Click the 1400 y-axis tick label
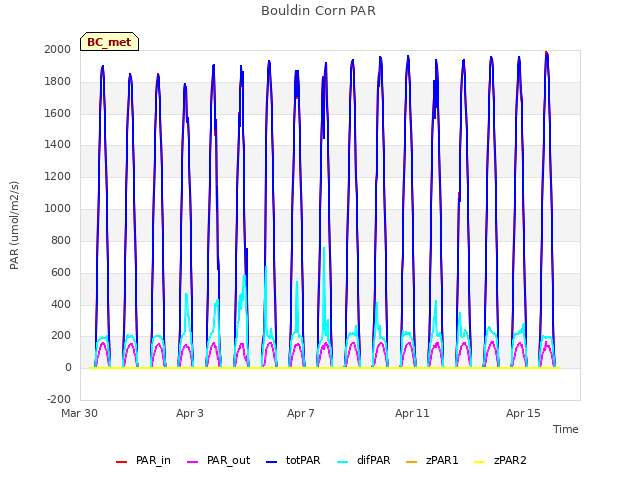Image resolution: width=640 pixels, height=480 pixels. (58, 144)
